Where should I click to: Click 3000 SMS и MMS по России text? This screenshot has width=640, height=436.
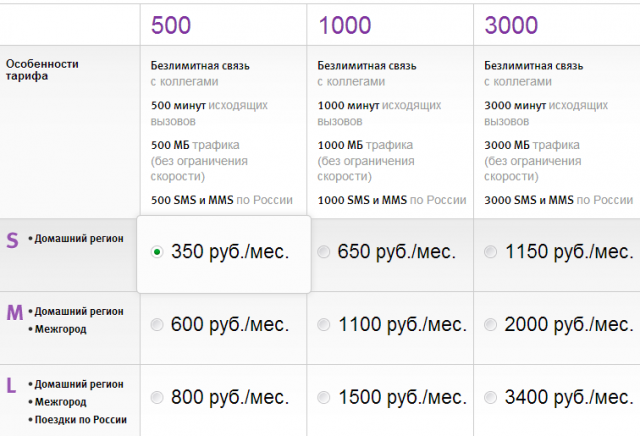[x=557, y=200]
